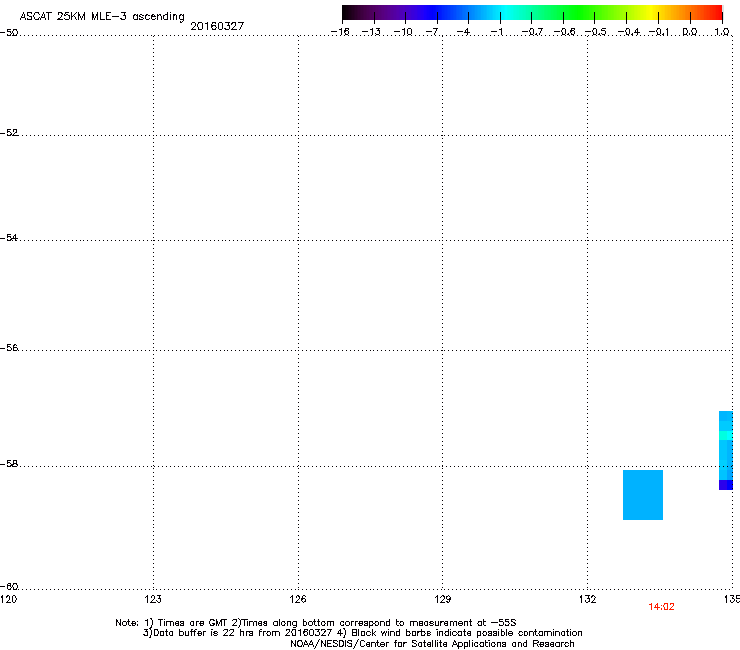740x650 pixels.
Task: Click the -0.7 color scale label
Action: click(x=532, y=32)
